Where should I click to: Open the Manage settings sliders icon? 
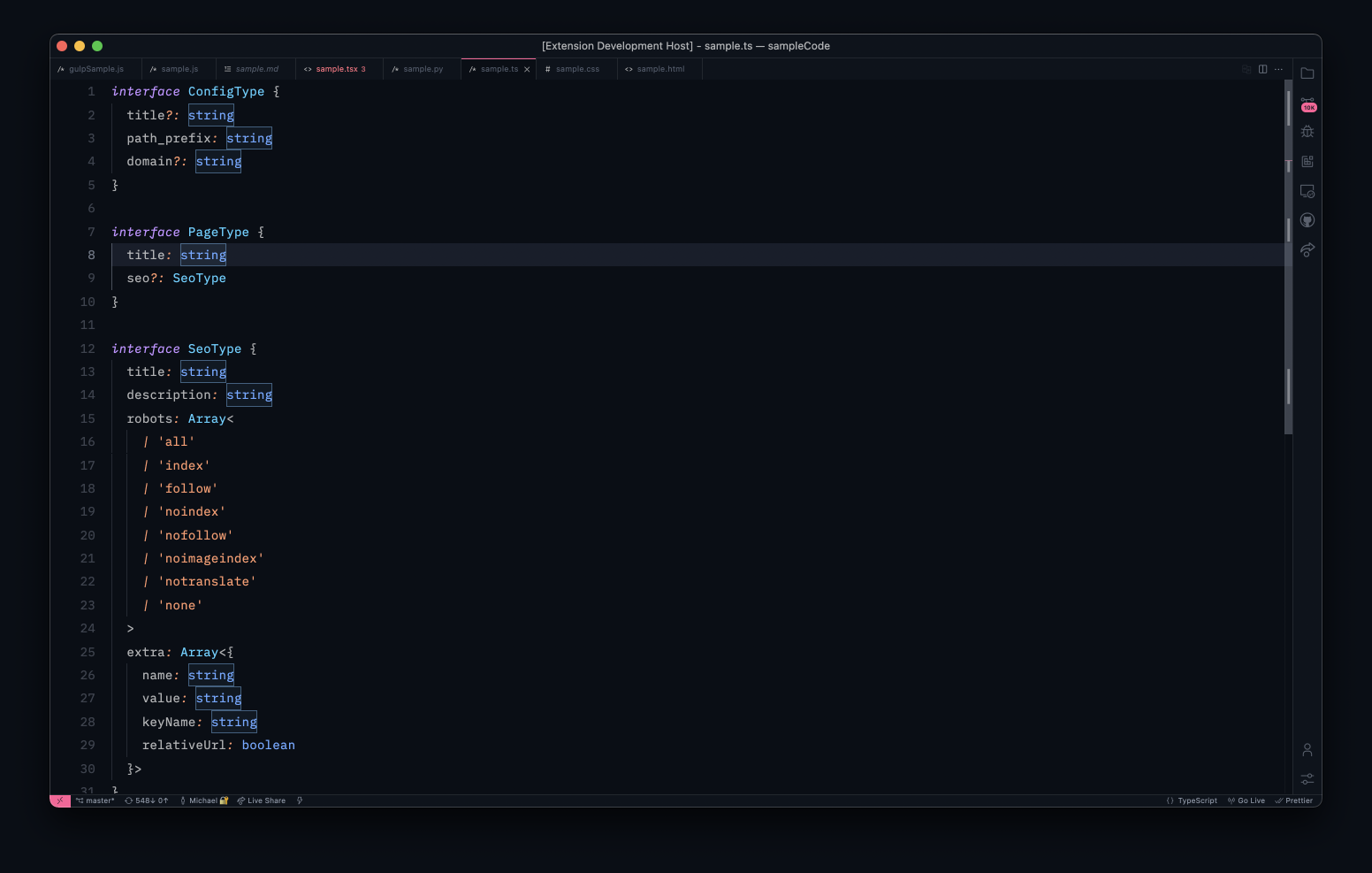1307,779
